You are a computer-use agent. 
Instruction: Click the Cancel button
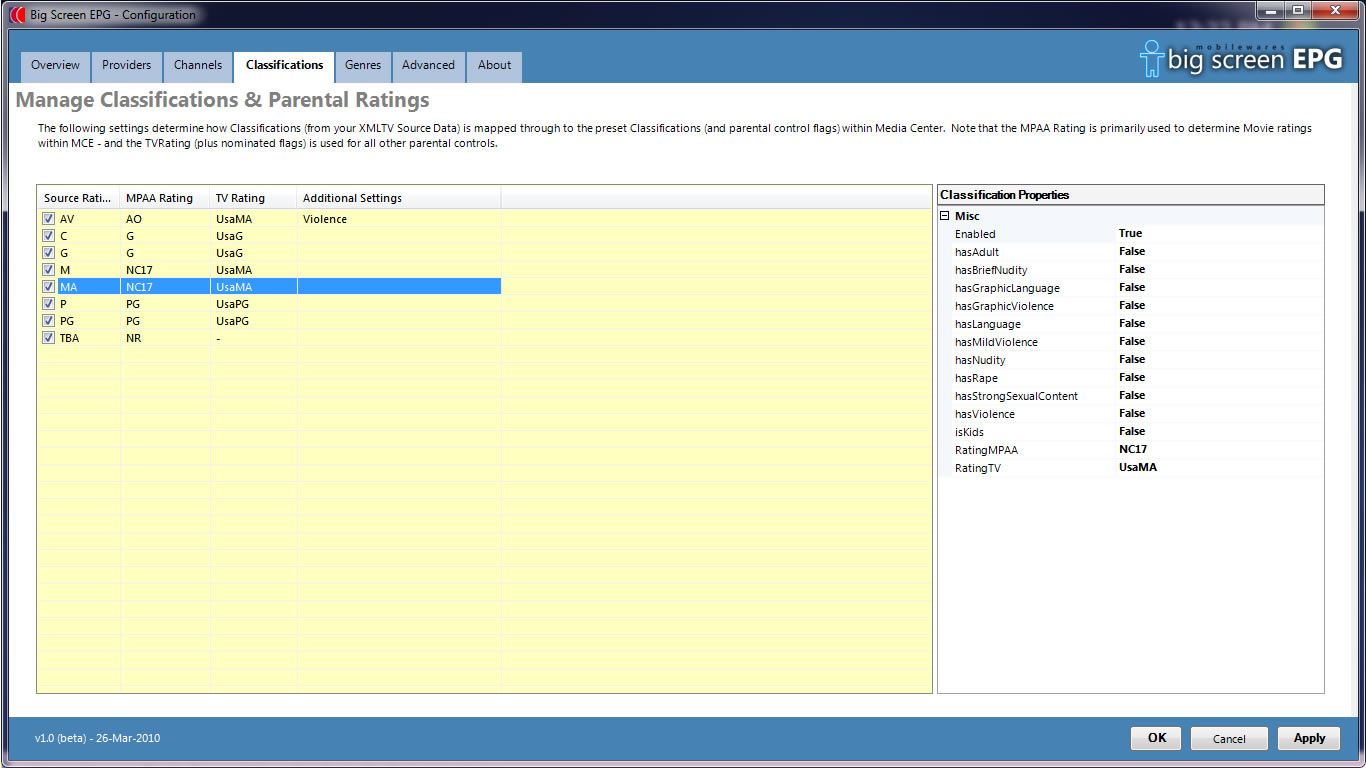point(1229,738)
